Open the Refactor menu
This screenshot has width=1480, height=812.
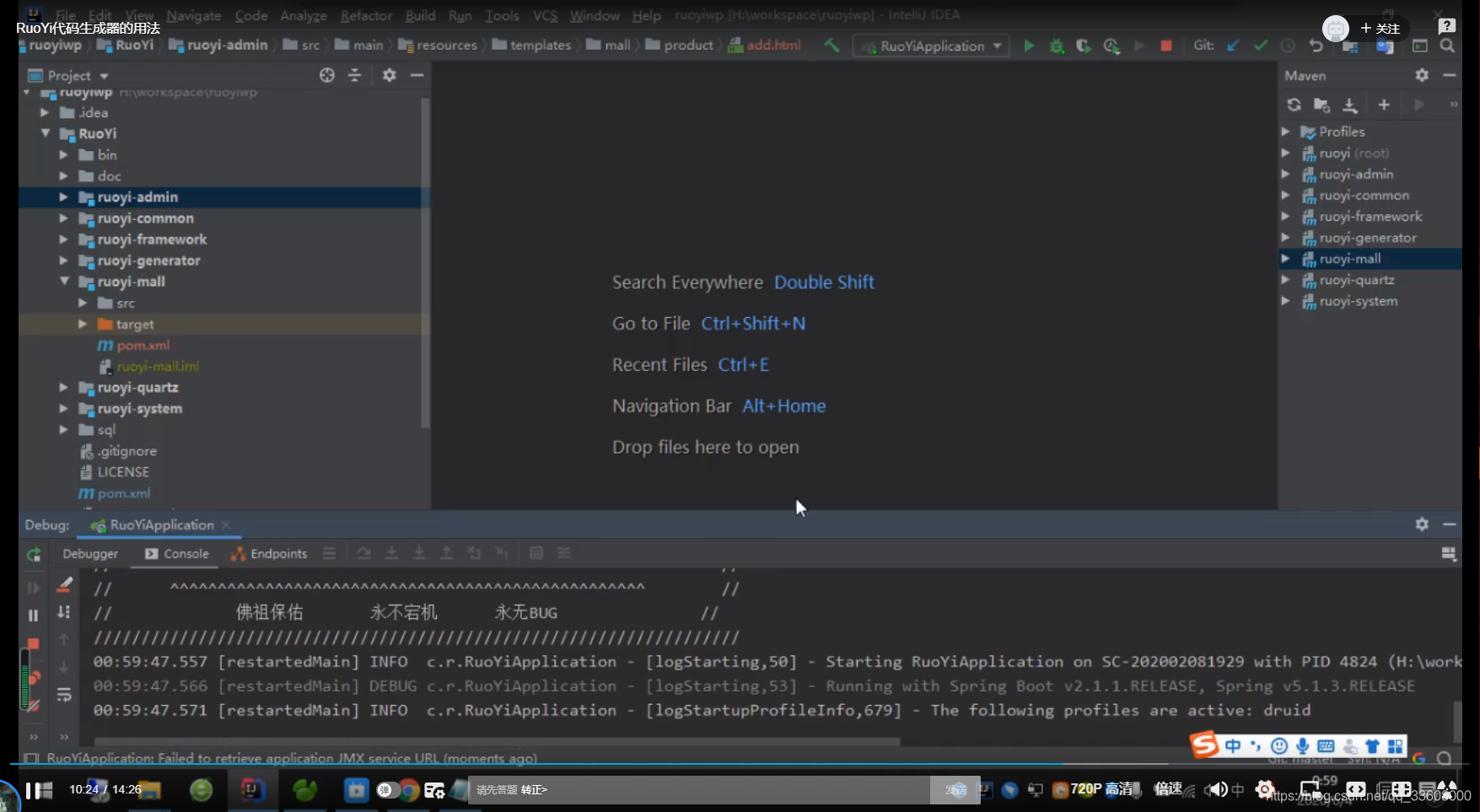[x=366, y=15]
